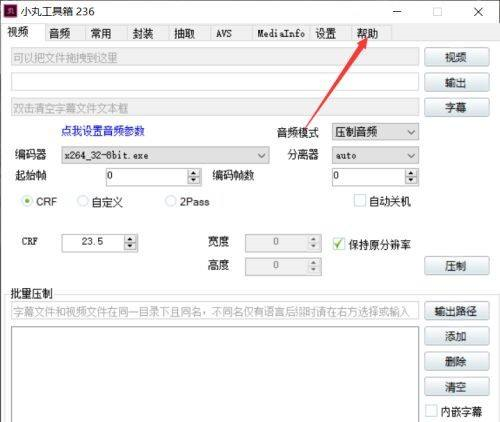Increase the CRF value with up arrow

(x=130, y=239)
